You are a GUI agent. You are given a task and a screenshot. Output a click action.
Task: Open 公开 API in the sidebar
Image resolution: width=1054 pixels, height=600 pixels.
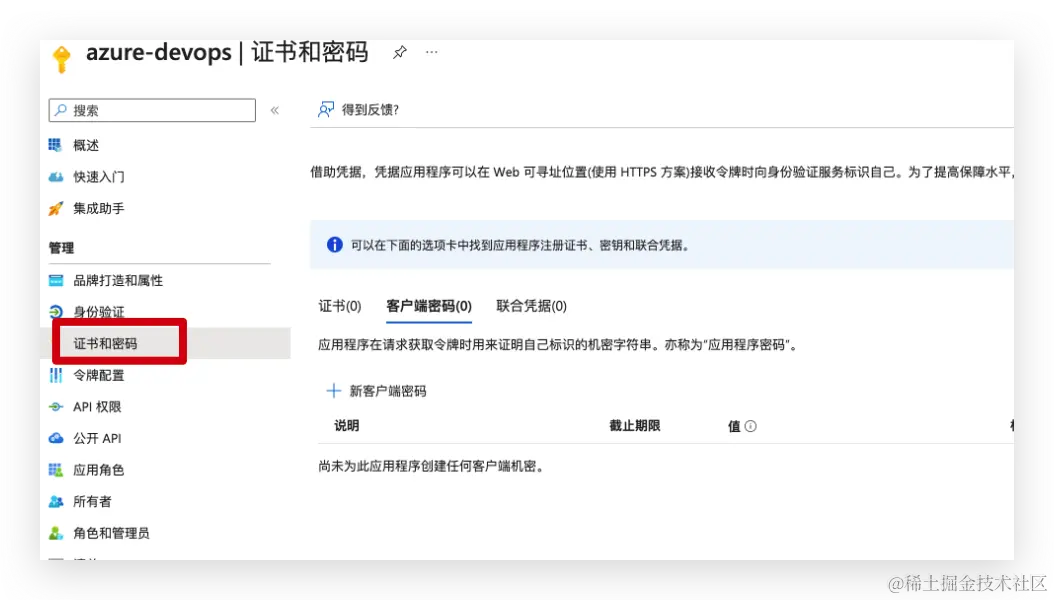97,438
